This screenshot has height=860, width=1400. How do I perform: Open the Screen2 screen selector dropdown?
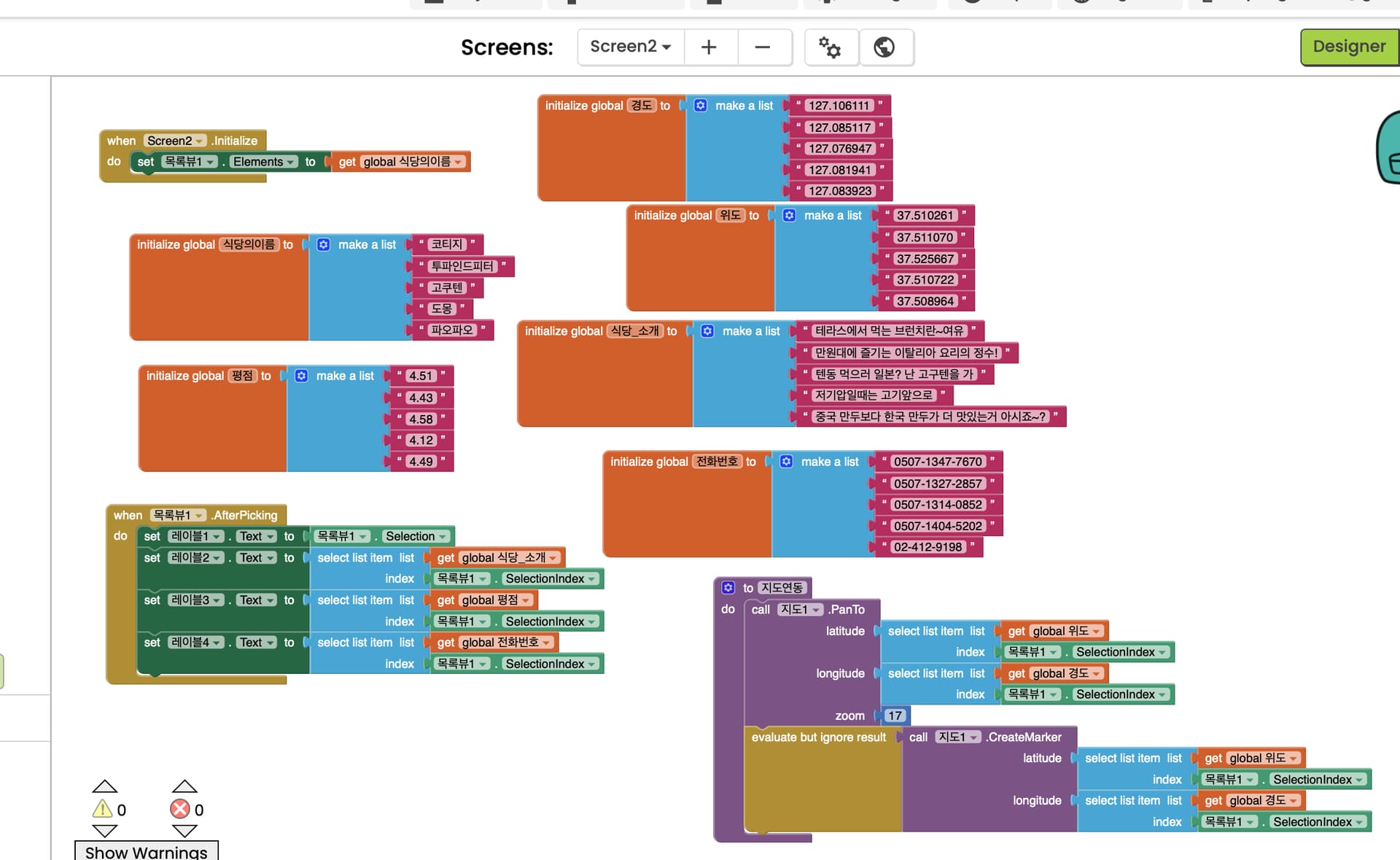coord(630,47)
